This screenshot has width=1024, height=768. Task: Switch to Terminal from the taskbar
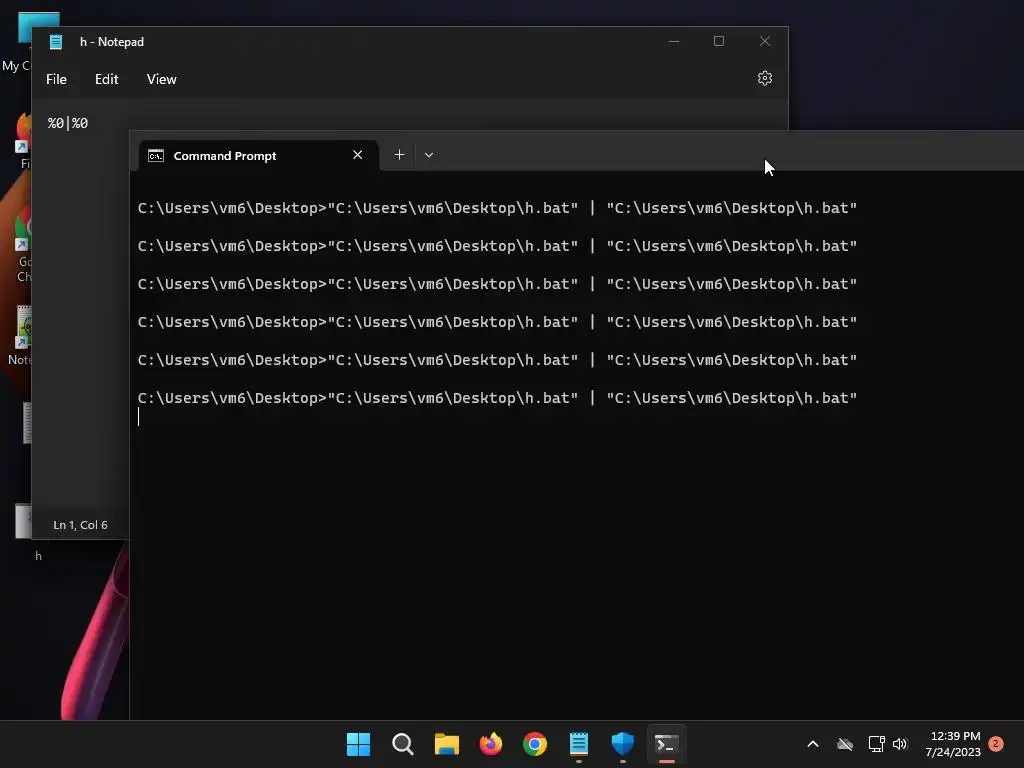pos(666,744)
